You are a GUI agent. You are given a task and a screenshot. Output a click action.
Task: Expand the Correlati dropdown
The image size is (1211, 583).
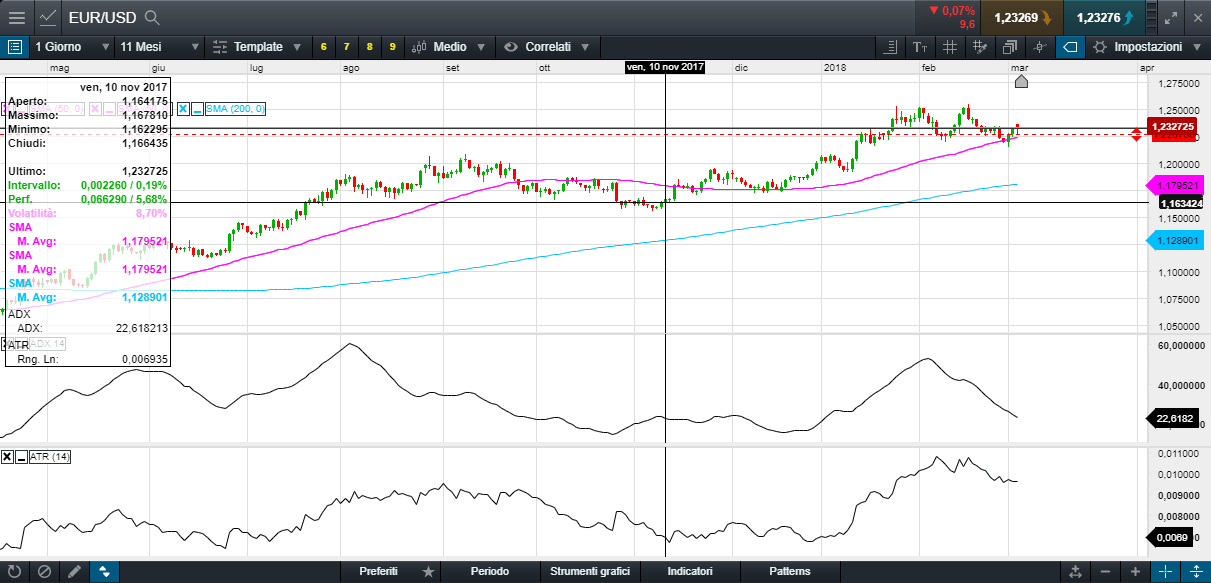(x=547, y=47)
